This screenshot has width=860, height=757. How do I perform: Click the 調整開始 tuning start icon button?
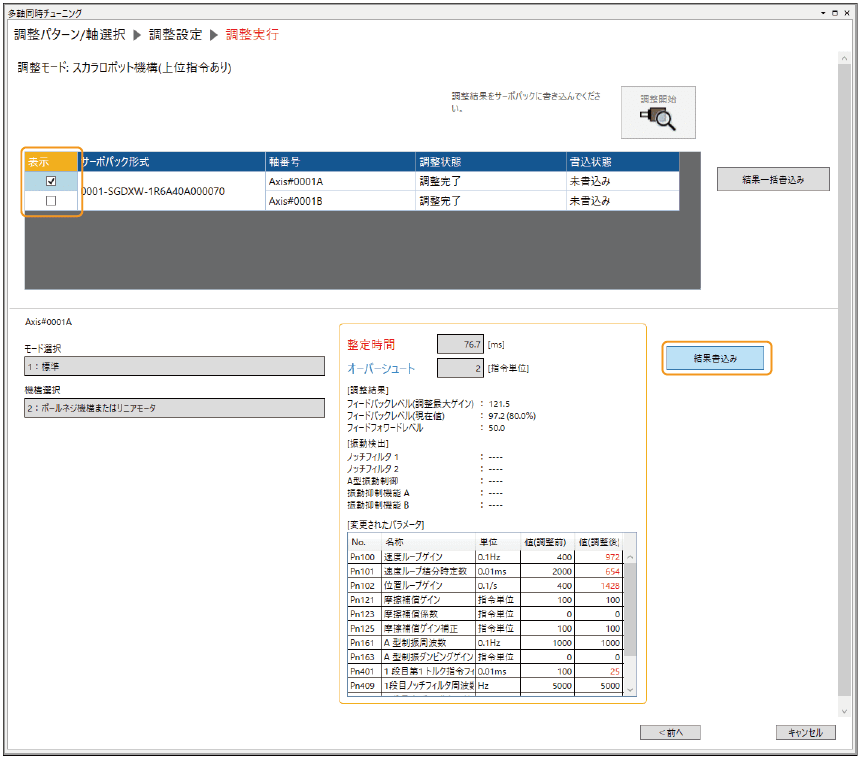(657, 112)
